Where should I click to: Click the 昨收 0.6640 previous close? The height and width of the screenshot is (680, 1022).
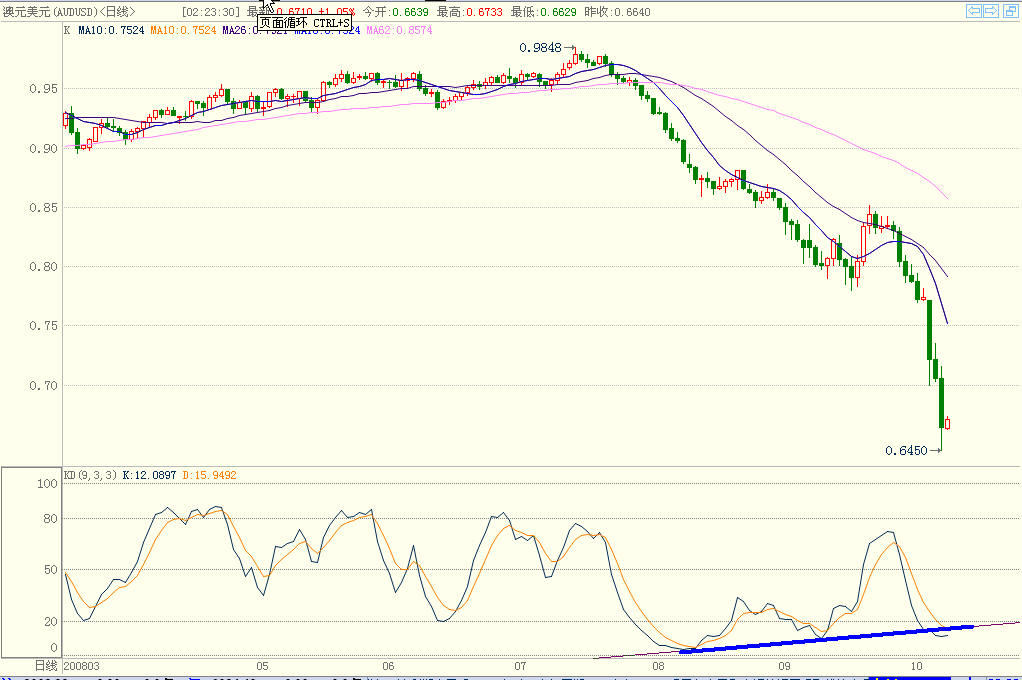tap(617, 12)
